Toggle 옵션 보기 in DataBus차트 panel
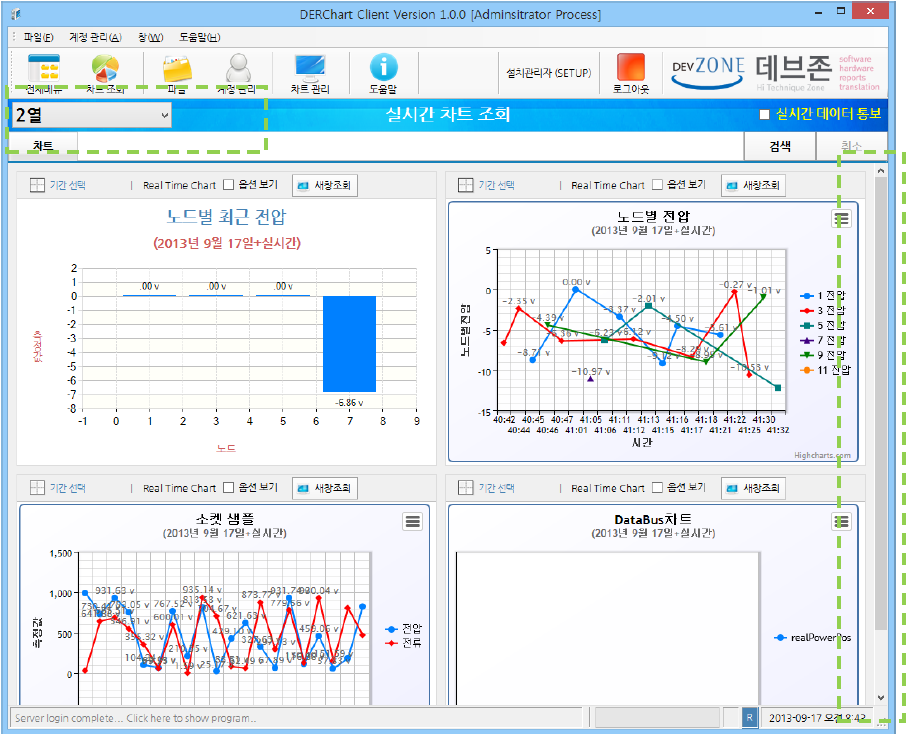Viewport: 909px width, 734px height. click(x=657, y=488)
